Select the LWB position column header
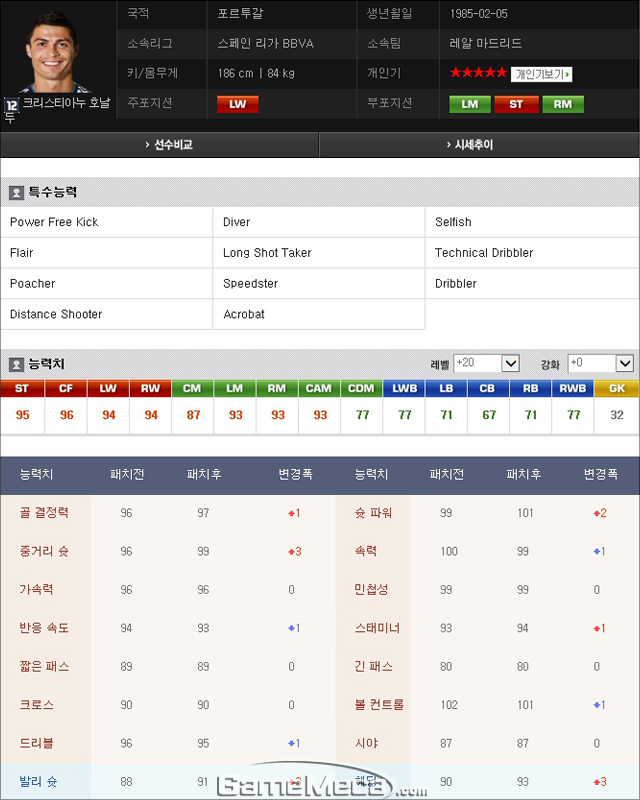Screen dimensions: 640x800 click(x=404, y=388)
